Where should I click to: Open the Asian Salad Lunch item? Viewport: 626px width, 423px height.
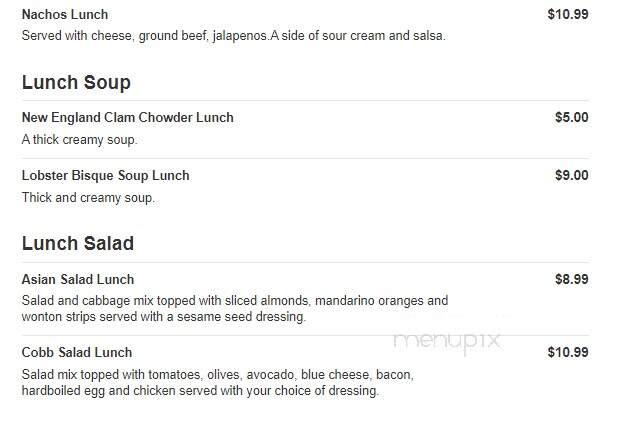click(x=78, y=279)
